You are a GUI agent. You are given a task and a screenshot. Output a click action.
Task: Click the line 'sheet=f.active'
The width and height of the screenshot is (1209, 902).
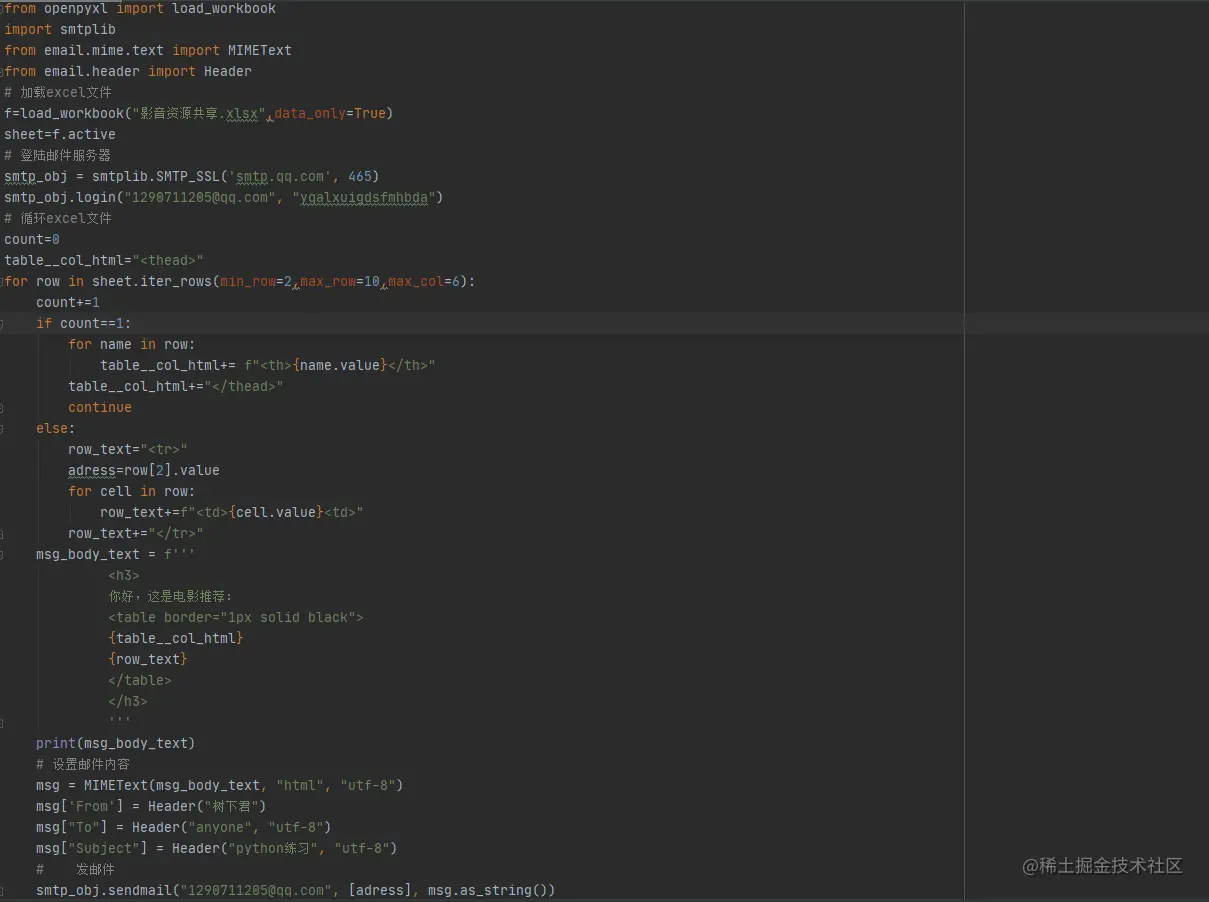(x=60, y=134)
